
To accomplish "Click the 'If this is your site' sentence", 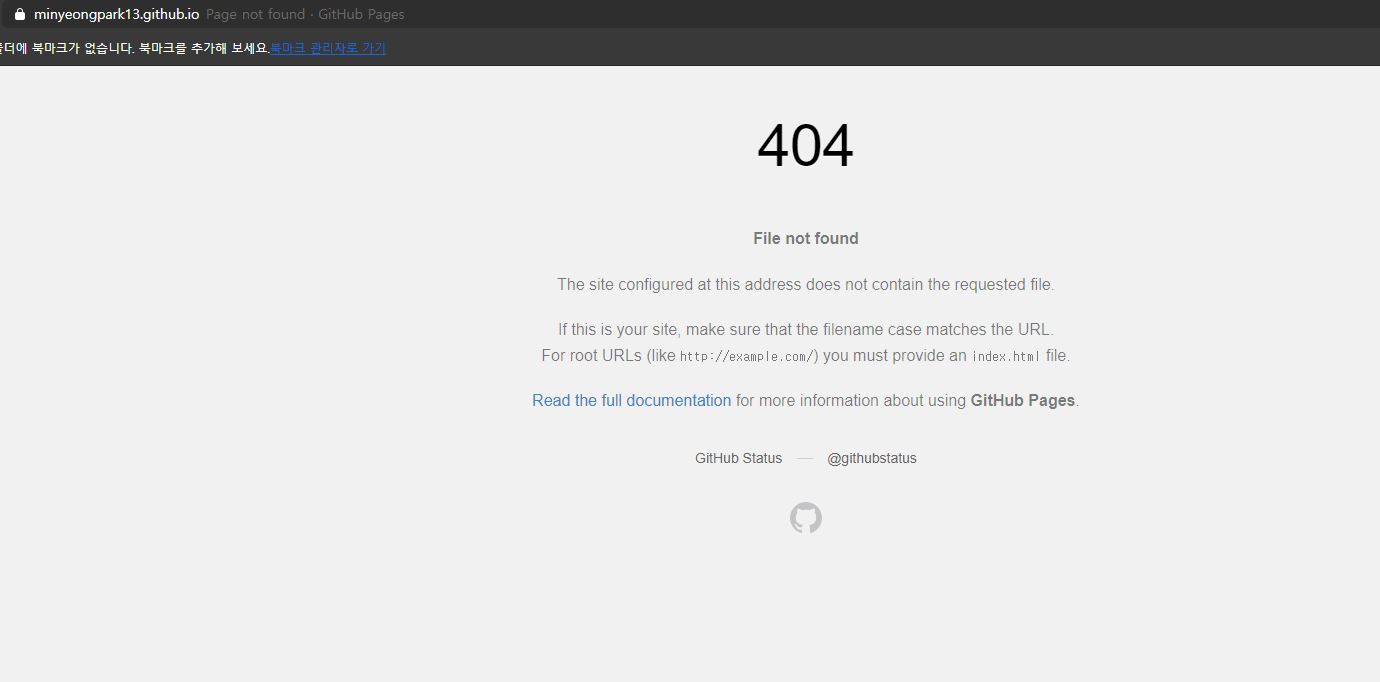I will [806, 329].
